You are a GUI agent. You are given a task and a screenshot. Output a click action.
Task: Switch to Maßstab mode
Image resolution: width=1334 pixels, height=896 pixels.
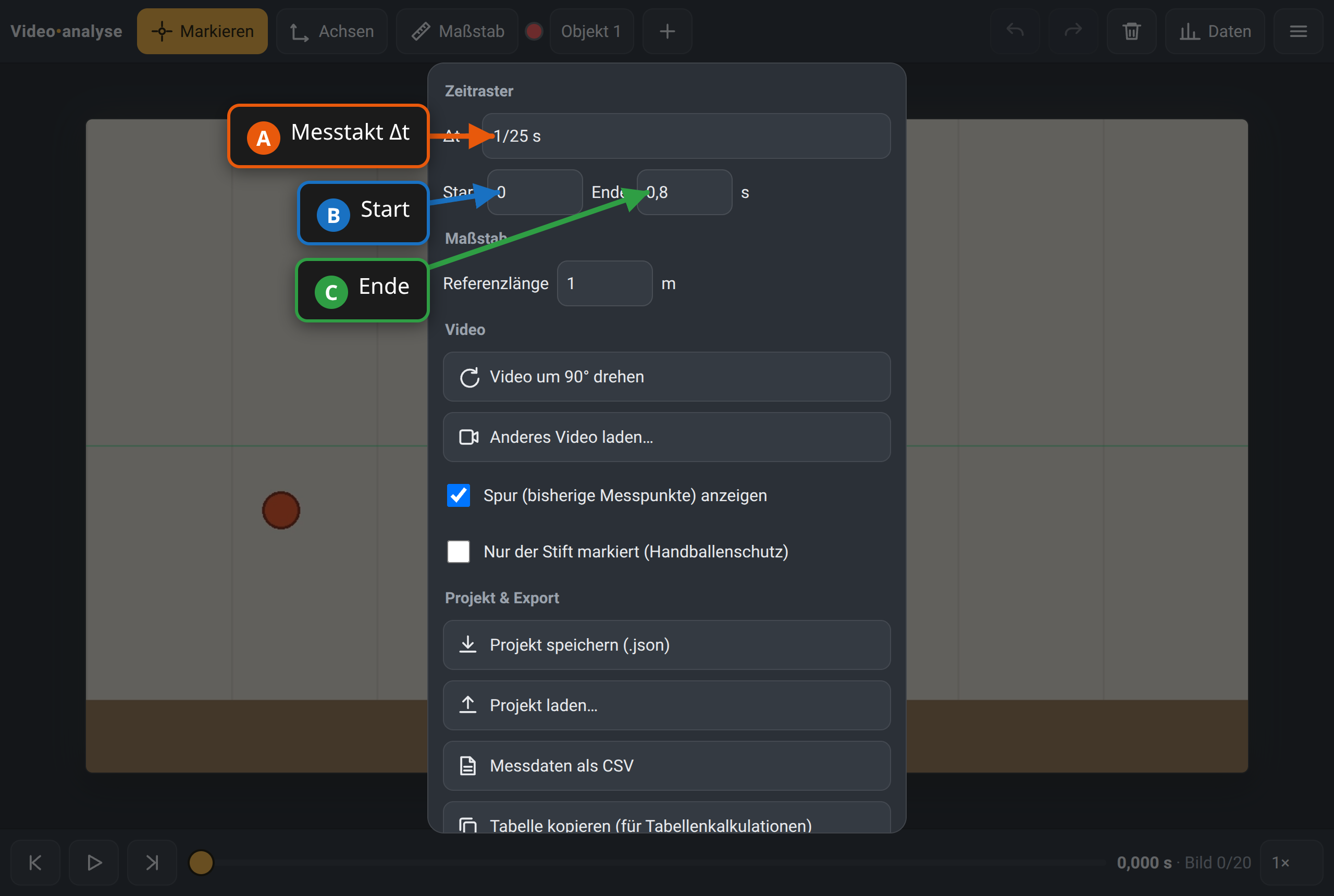tap(457, 31)
